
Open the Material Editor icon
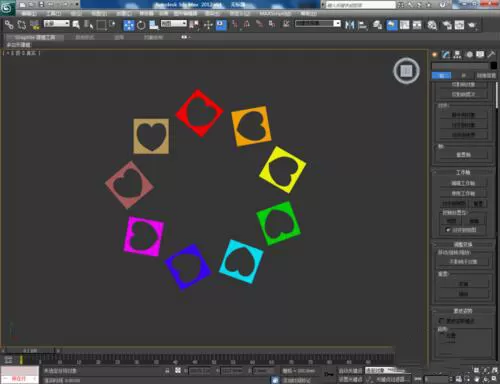pyautogui.click(x=432, y=25)
